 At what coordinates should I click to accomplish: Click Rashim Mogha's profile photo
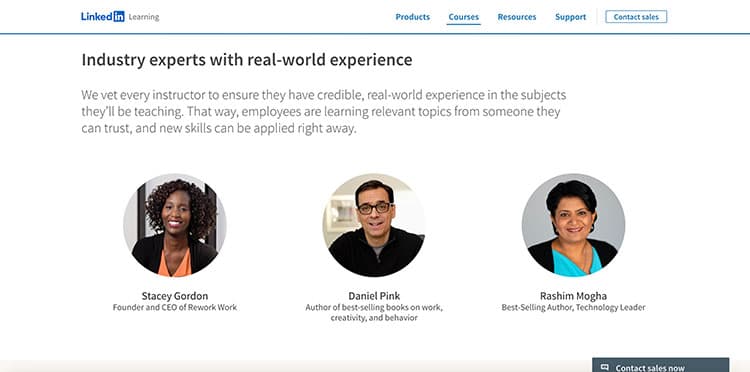pyautogui.click(x=573, y=225)
